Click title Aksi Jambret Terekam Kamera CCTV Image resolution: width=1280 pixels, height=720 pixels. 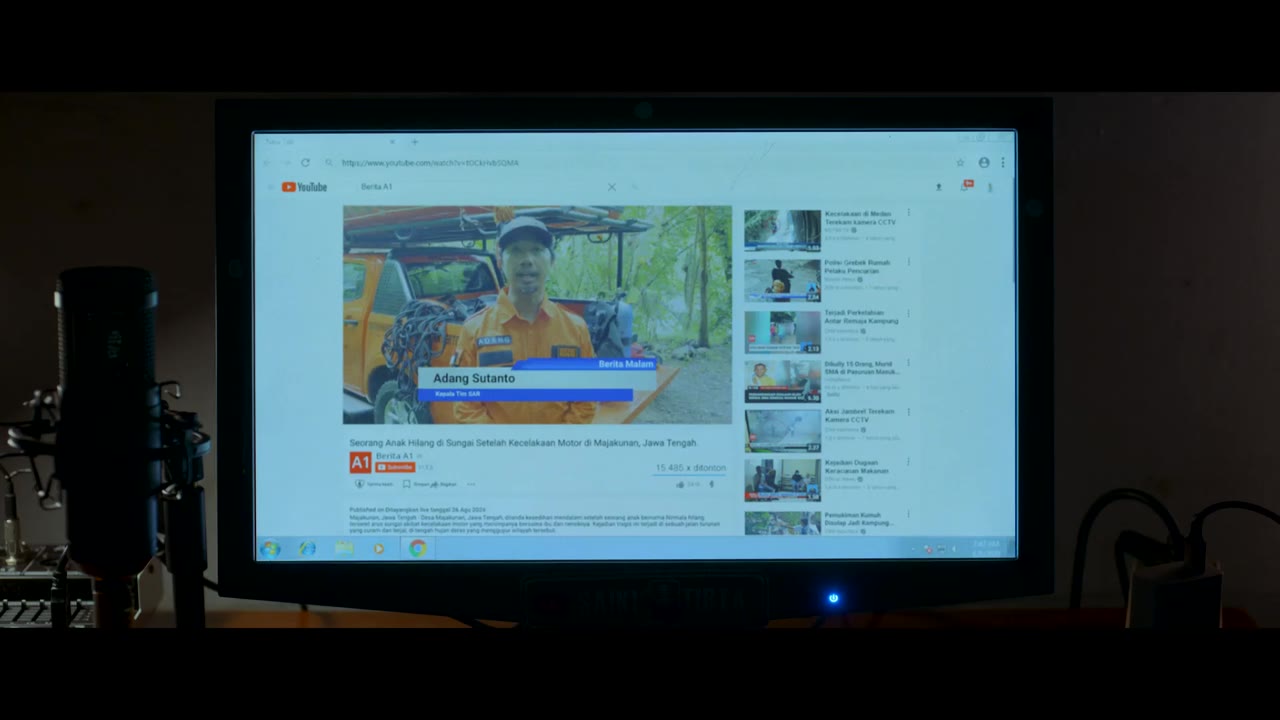(x=860, y=416)
